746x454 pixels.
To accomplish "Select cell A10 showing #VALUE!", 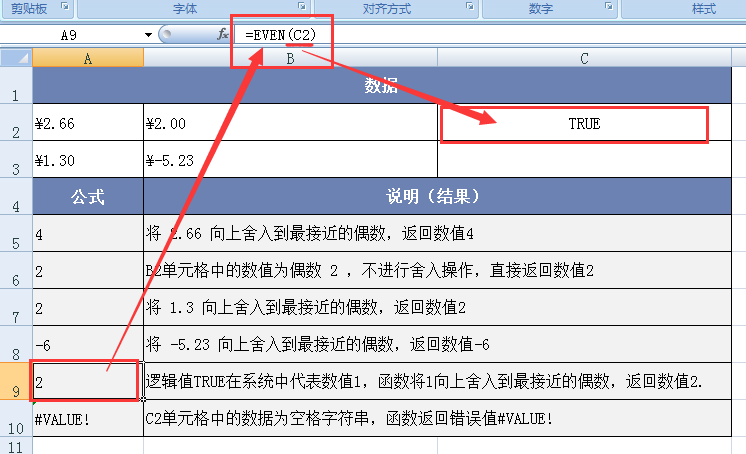I will click(88, 419).
